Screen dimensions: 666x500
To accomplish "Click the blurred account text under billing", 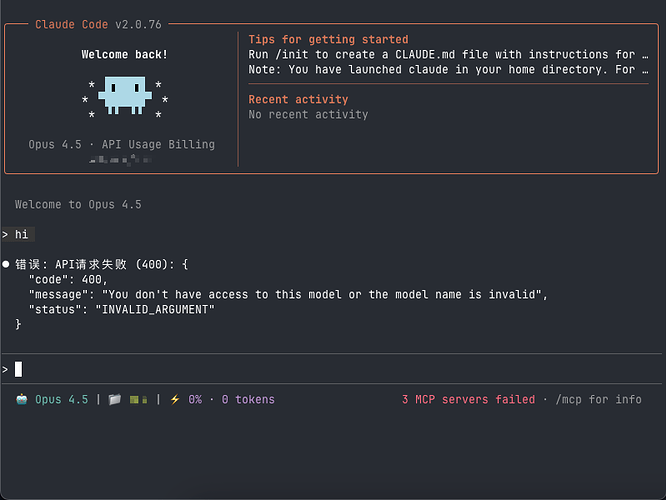I will pos(121,160).
